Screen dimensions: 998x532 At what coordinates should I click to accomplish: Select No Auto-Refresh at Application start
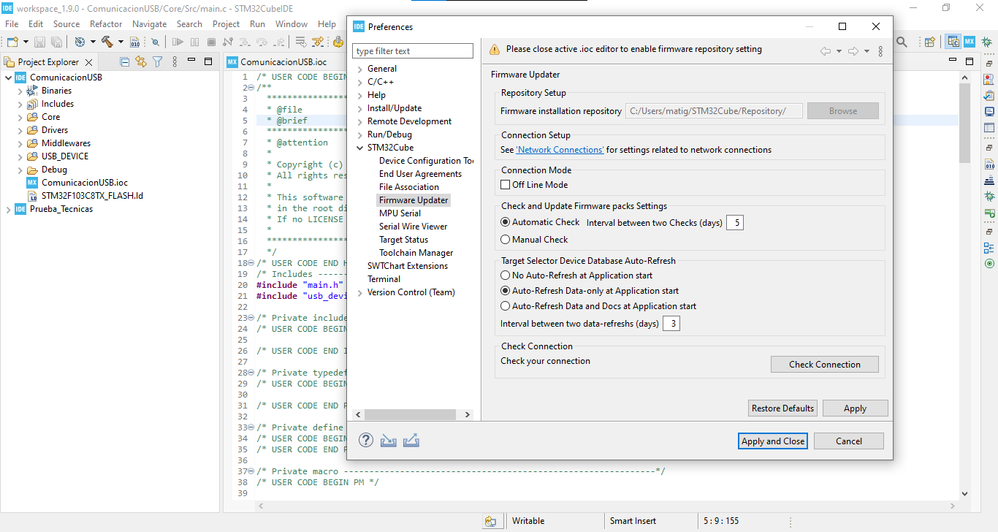(x=505, y=276)
